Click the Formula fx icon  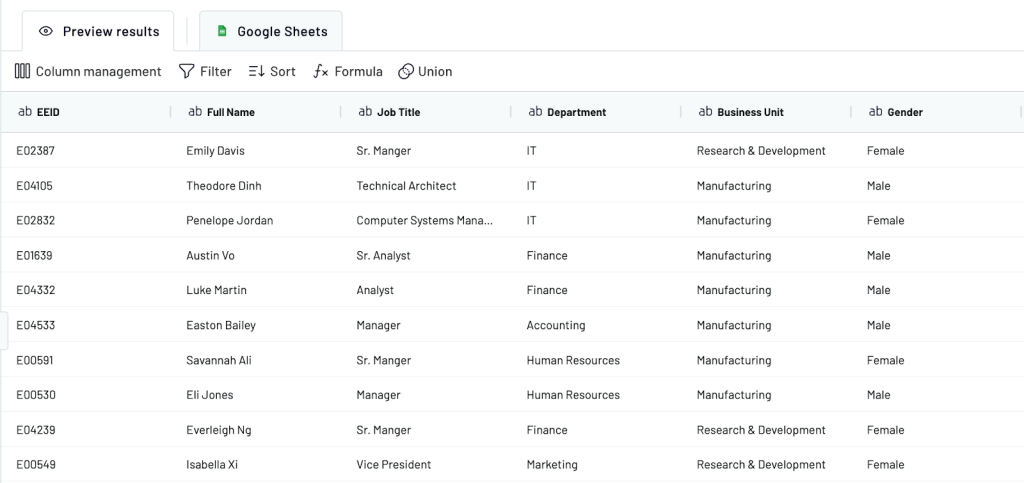(x=321, y=71)
